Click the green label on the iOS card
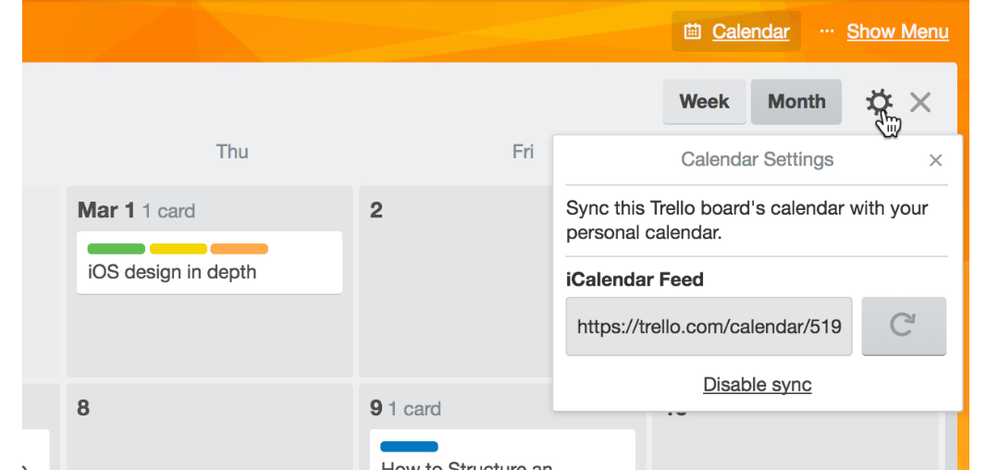Screen dimensions: 999x470 (116, 248)
